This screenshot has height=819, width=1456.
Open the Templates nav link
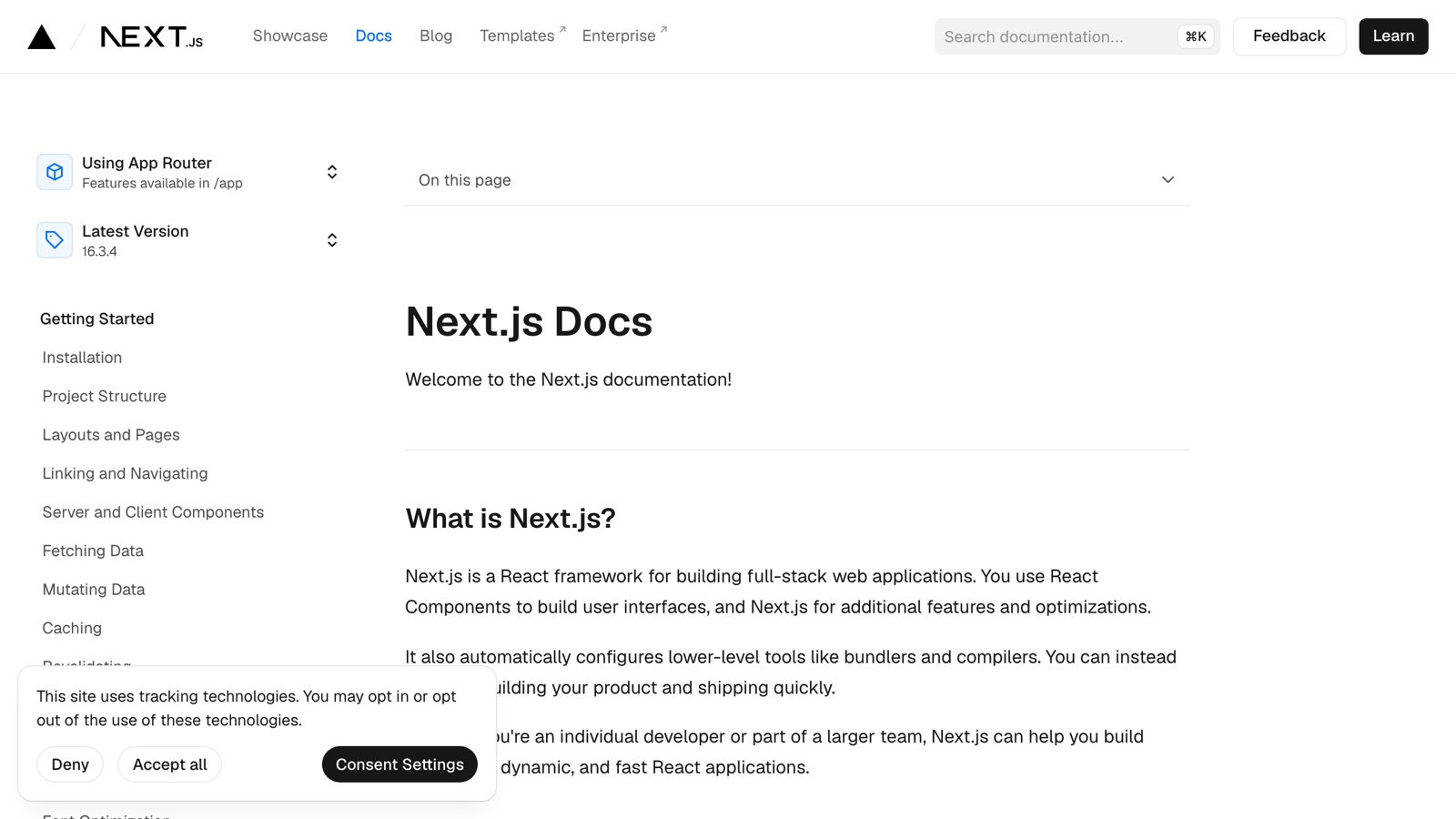[522, 35]
